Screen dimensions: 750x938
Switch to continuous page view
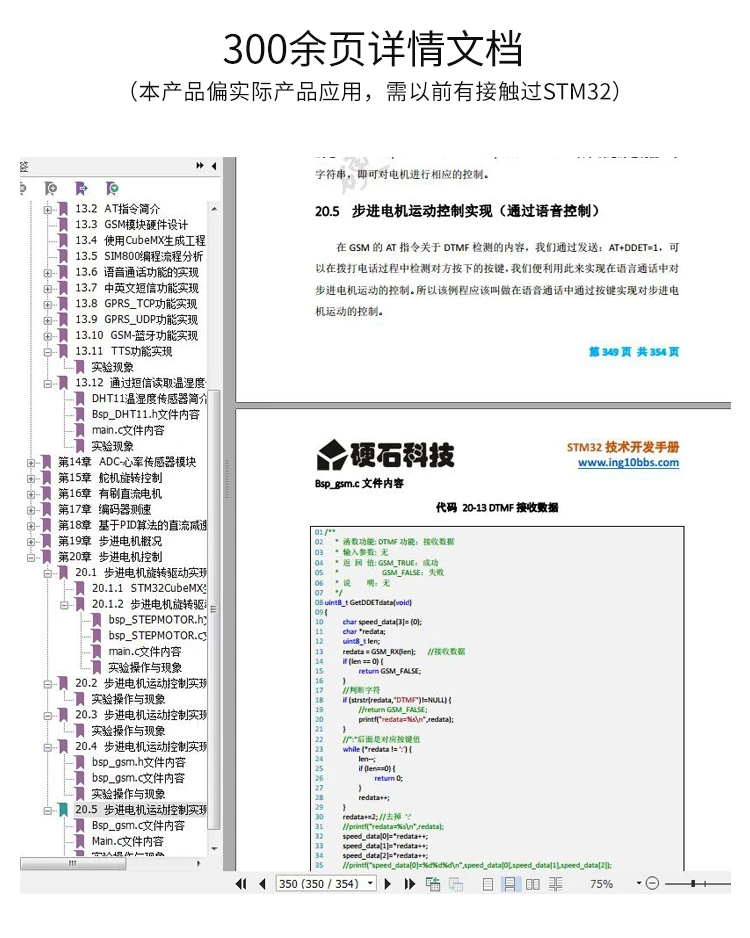pos(510,884)
